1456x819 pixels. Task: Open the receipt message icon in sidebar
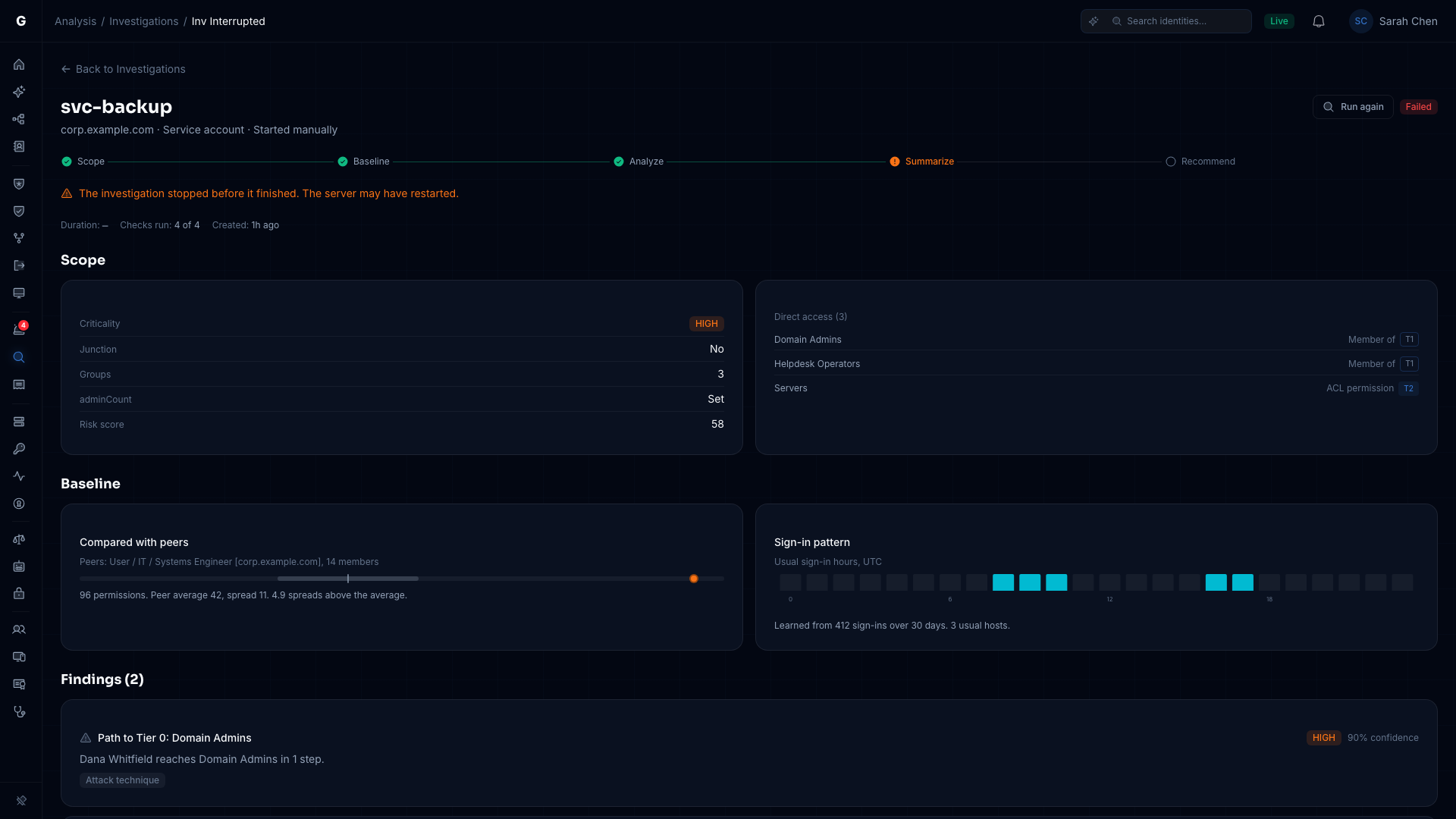pos(19,384)
